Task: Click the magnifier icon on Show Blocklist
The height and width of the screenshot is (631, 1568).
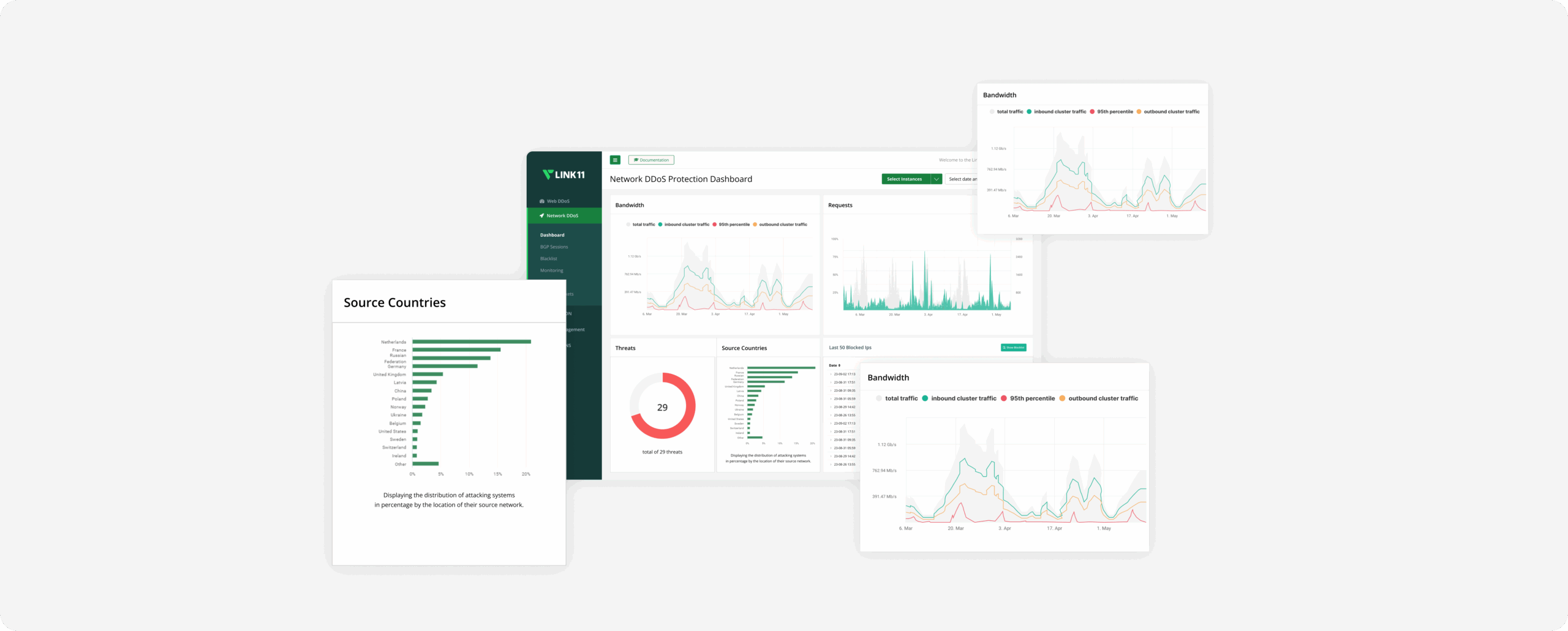Action: [1004, 348]
